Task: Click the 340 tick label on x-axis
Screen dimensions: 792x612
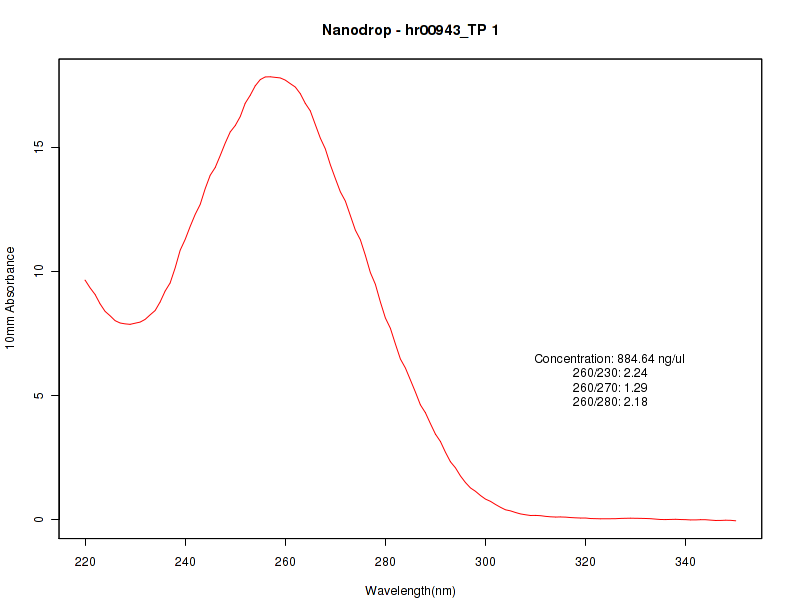Action: tap(685, 562)
